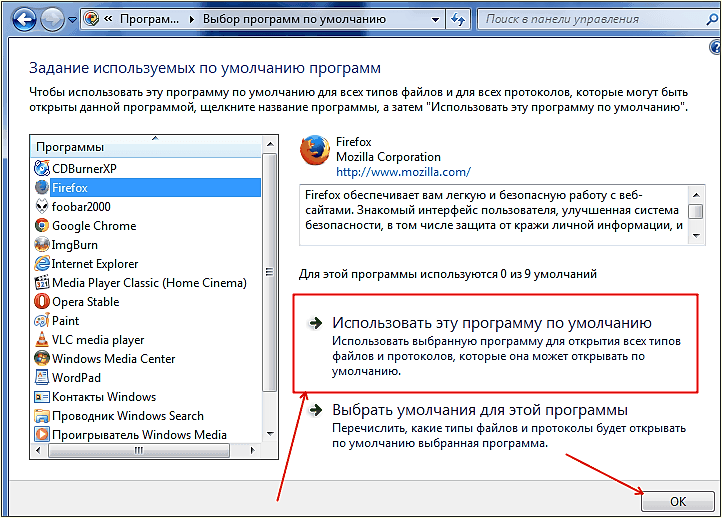Screen dimensions: 722x518
Task: Click the Opera Stable icon
Action: [42, 302]
